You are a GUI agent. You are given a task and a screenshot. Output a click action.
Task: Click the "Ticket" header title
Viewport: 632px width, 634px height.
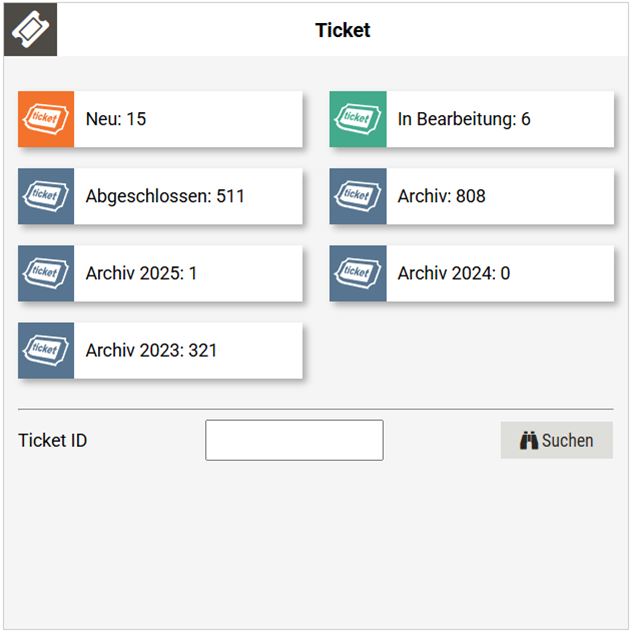tap(343, 30)
